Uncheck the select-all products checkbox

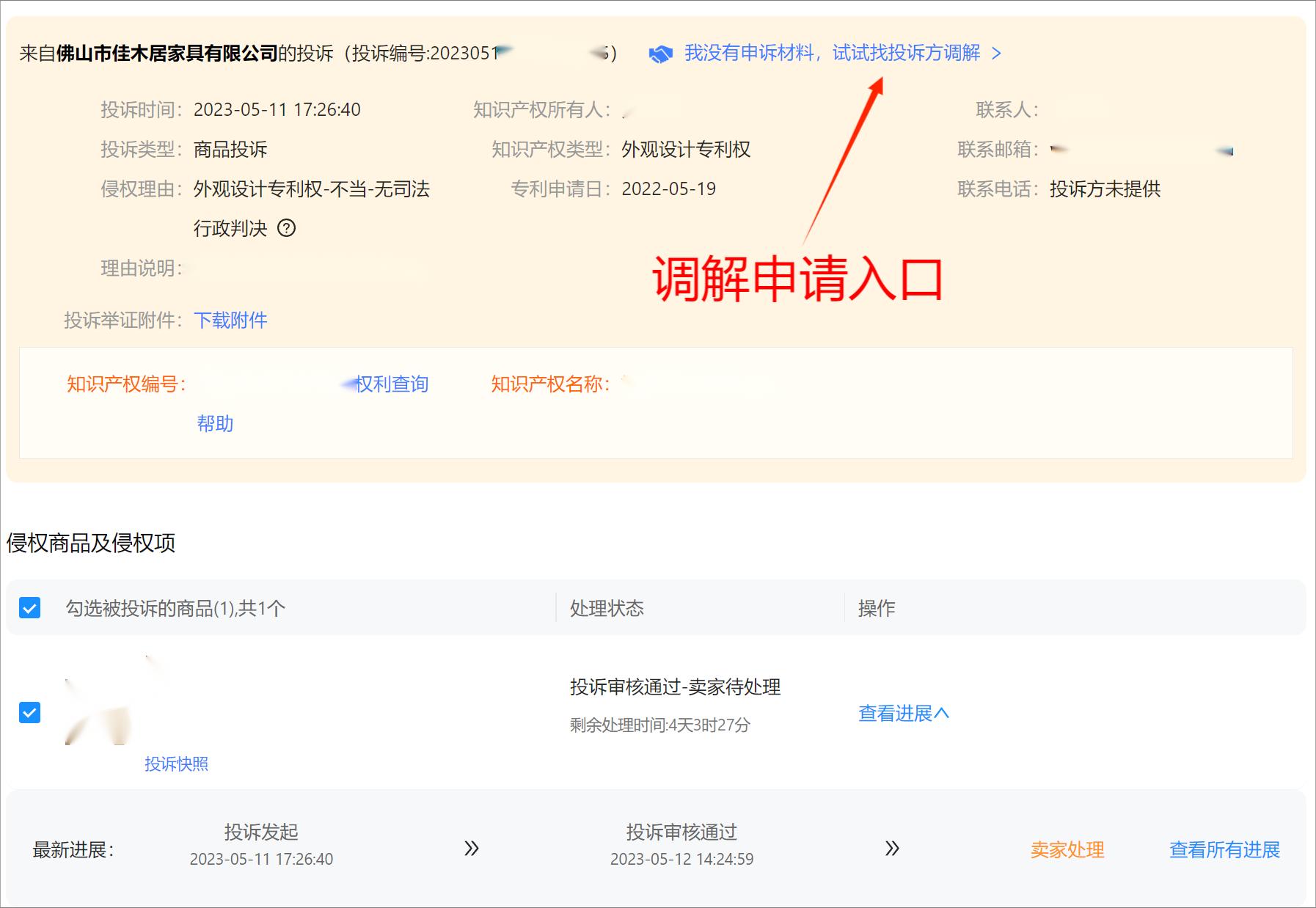point(29,608)
